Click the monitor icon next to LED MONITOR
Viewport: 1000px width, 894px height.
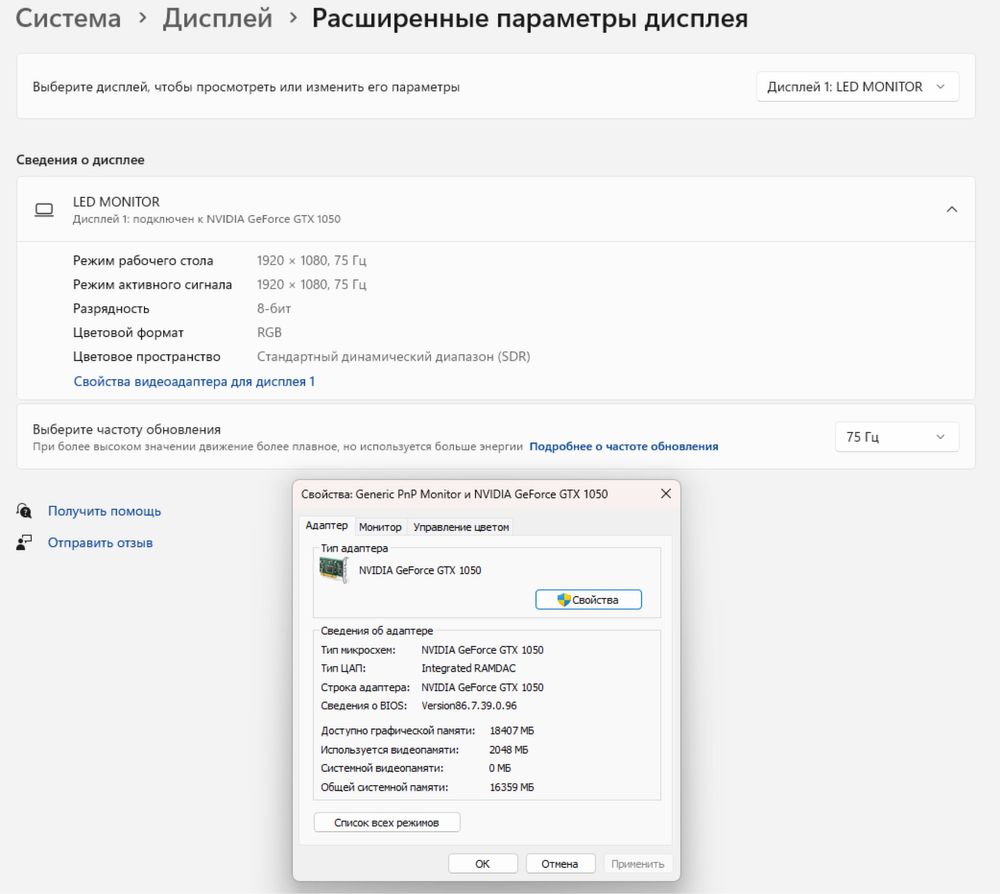44,210
